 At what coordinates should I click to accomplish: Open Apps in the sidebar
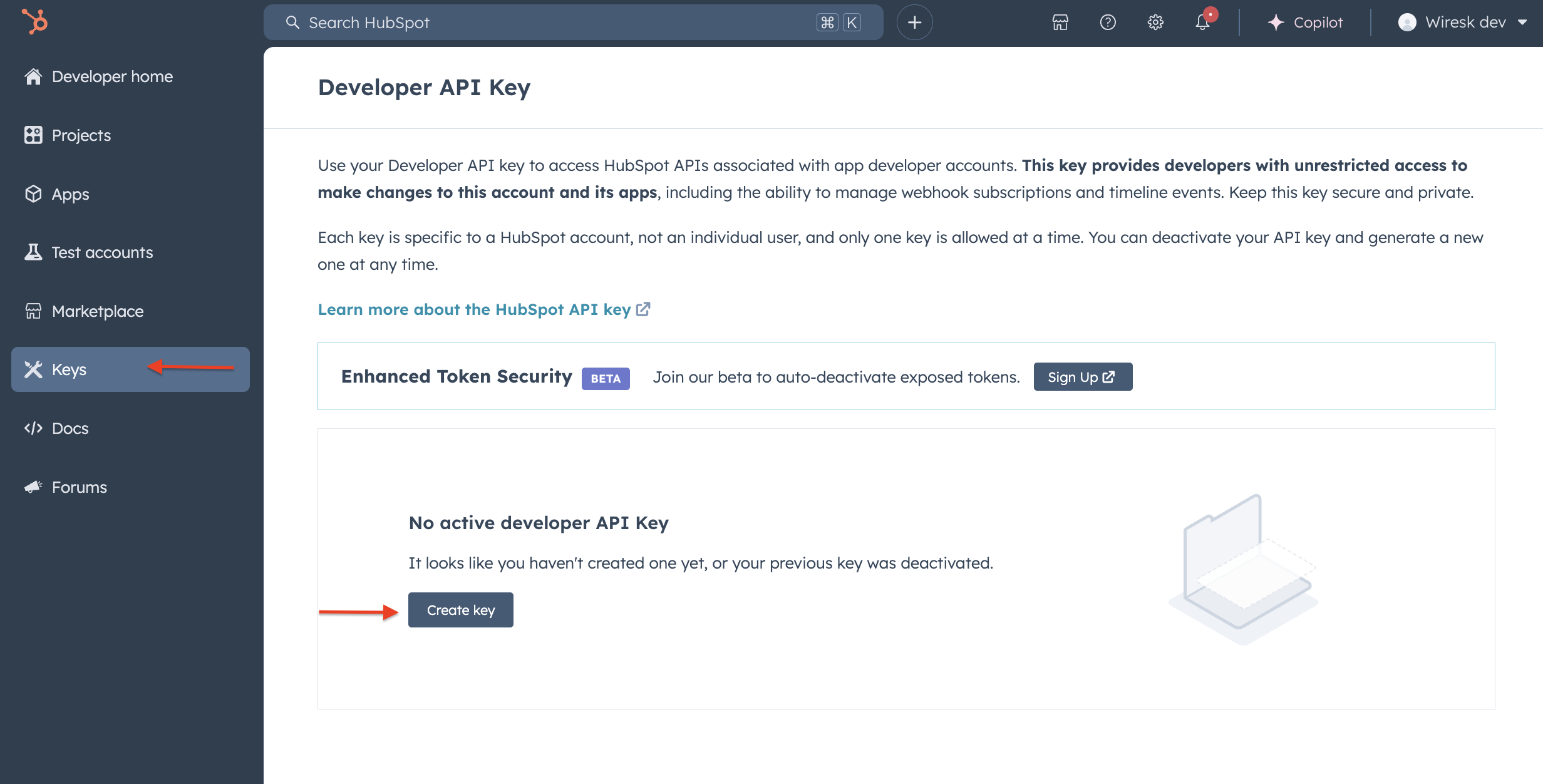point(130,194)
